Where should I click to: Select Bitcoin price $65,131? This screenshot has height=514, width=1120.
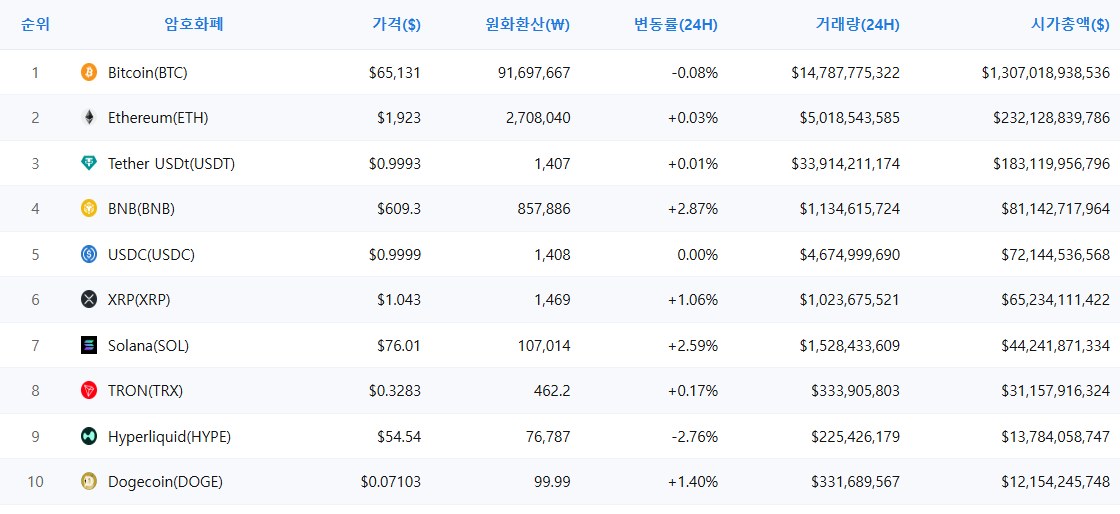coord(395,72)
